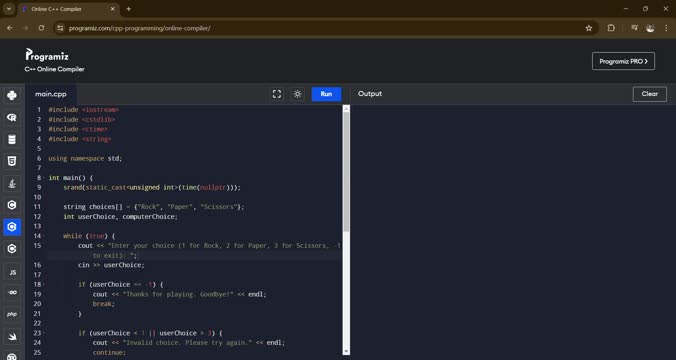Click the srand(static_cast...) line

pyautogui.click(x=152, y=188)
